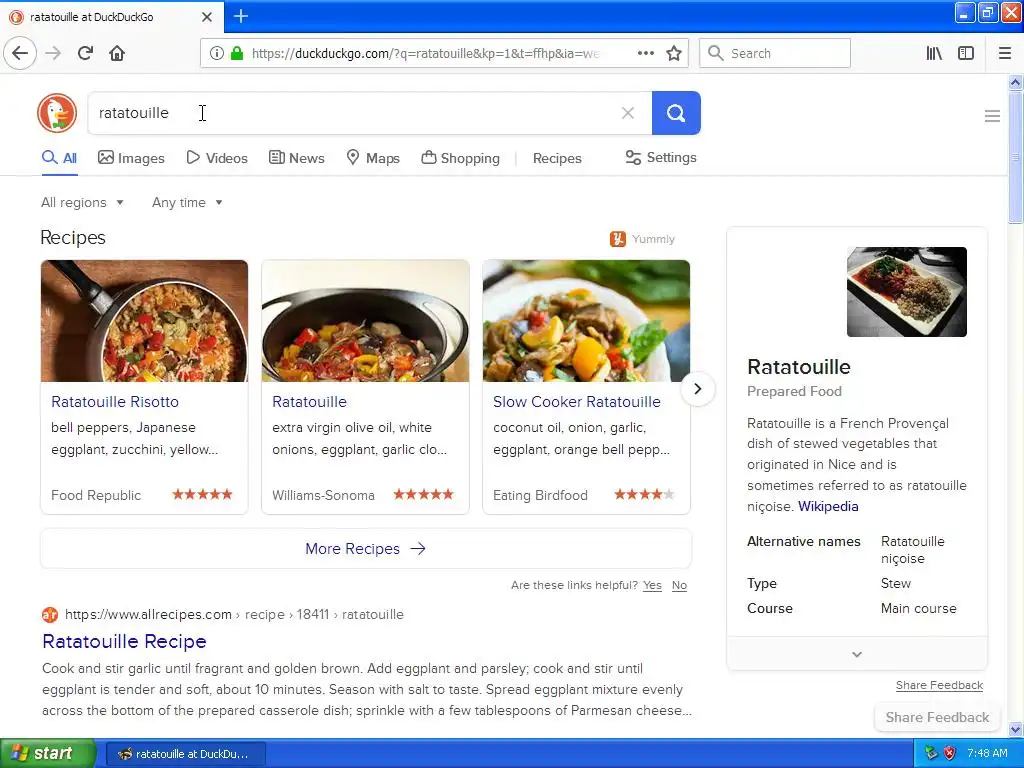Viewport: 1024px width, 768px height.
Task: Submit search with blue magnifier button
Action: click(676, 113)
